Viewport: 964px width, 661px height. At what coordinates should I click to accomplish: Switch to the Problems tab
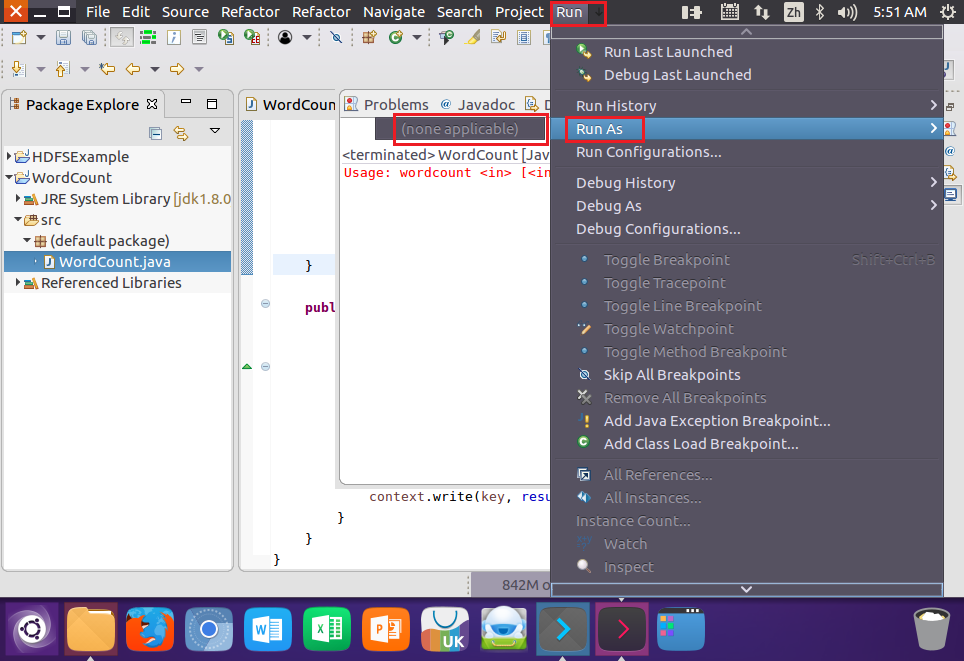click(387, 105)
